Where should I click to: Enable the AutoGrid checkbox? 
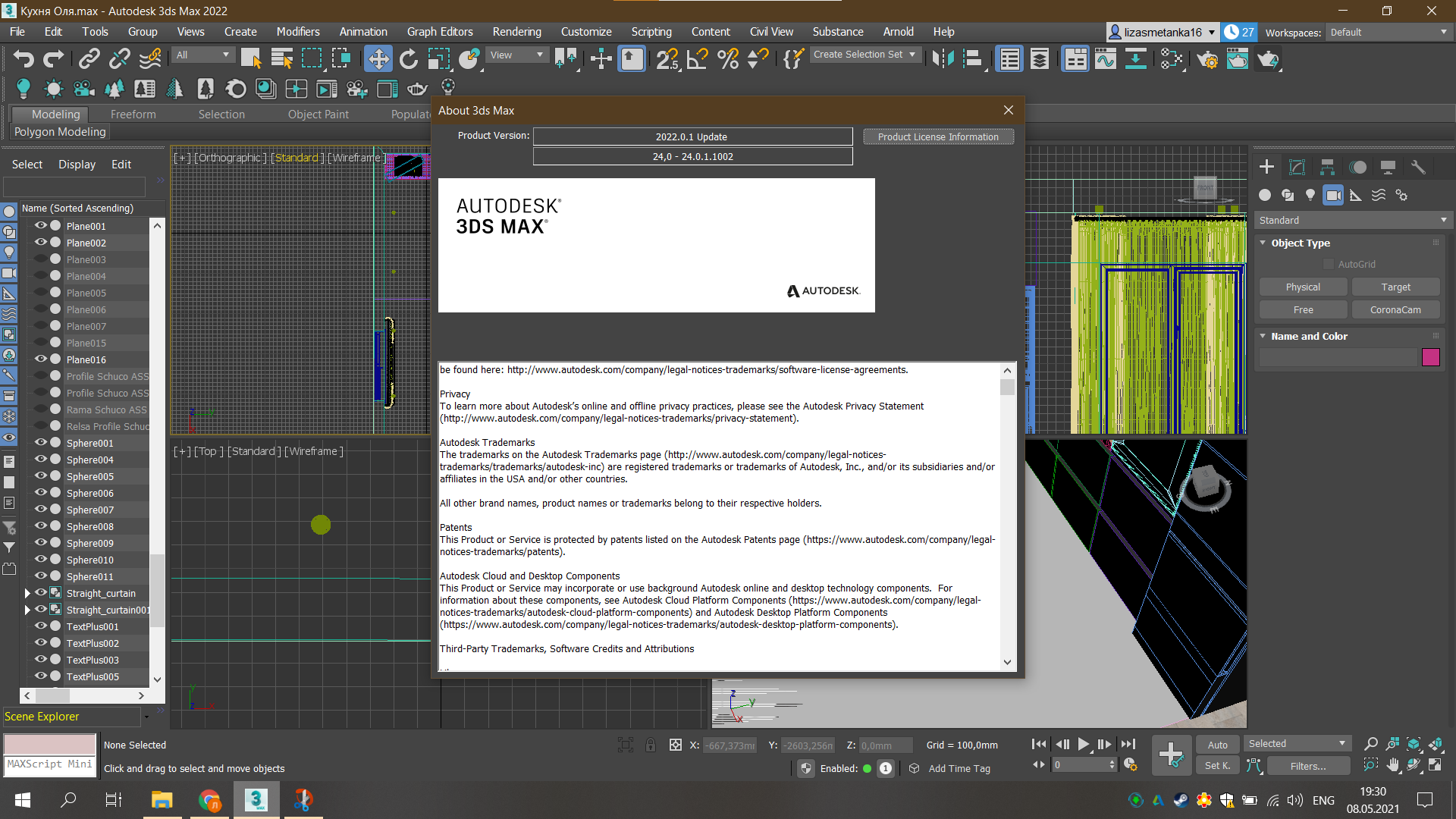pos(1329,264)
